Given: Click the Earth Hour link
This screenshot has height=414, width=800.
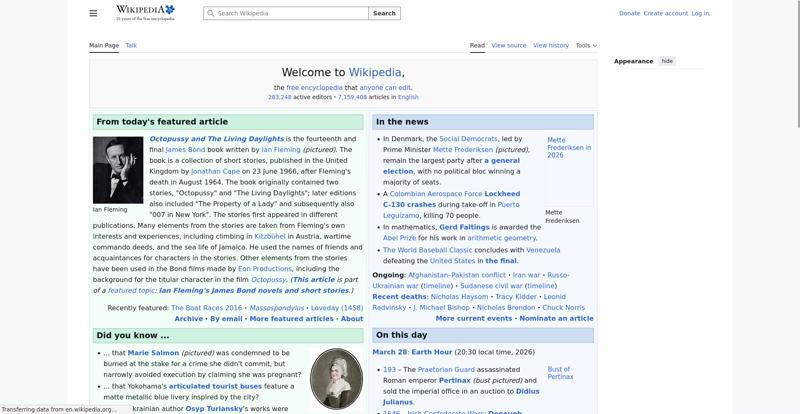Looking at the screenshot, I should 432,352.
